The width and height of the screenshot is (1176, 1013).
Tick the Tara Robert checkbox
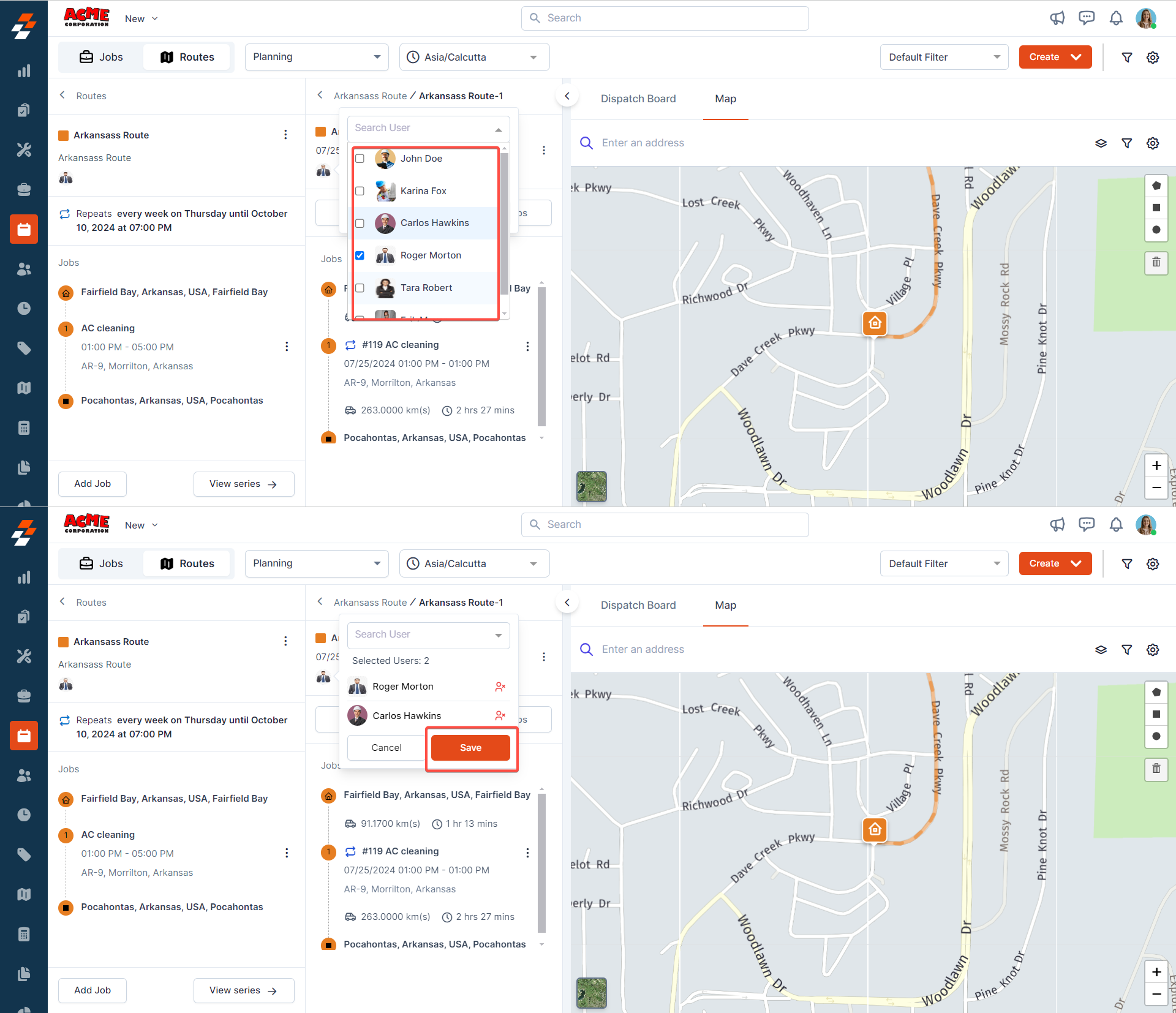[x=360, y=288]
